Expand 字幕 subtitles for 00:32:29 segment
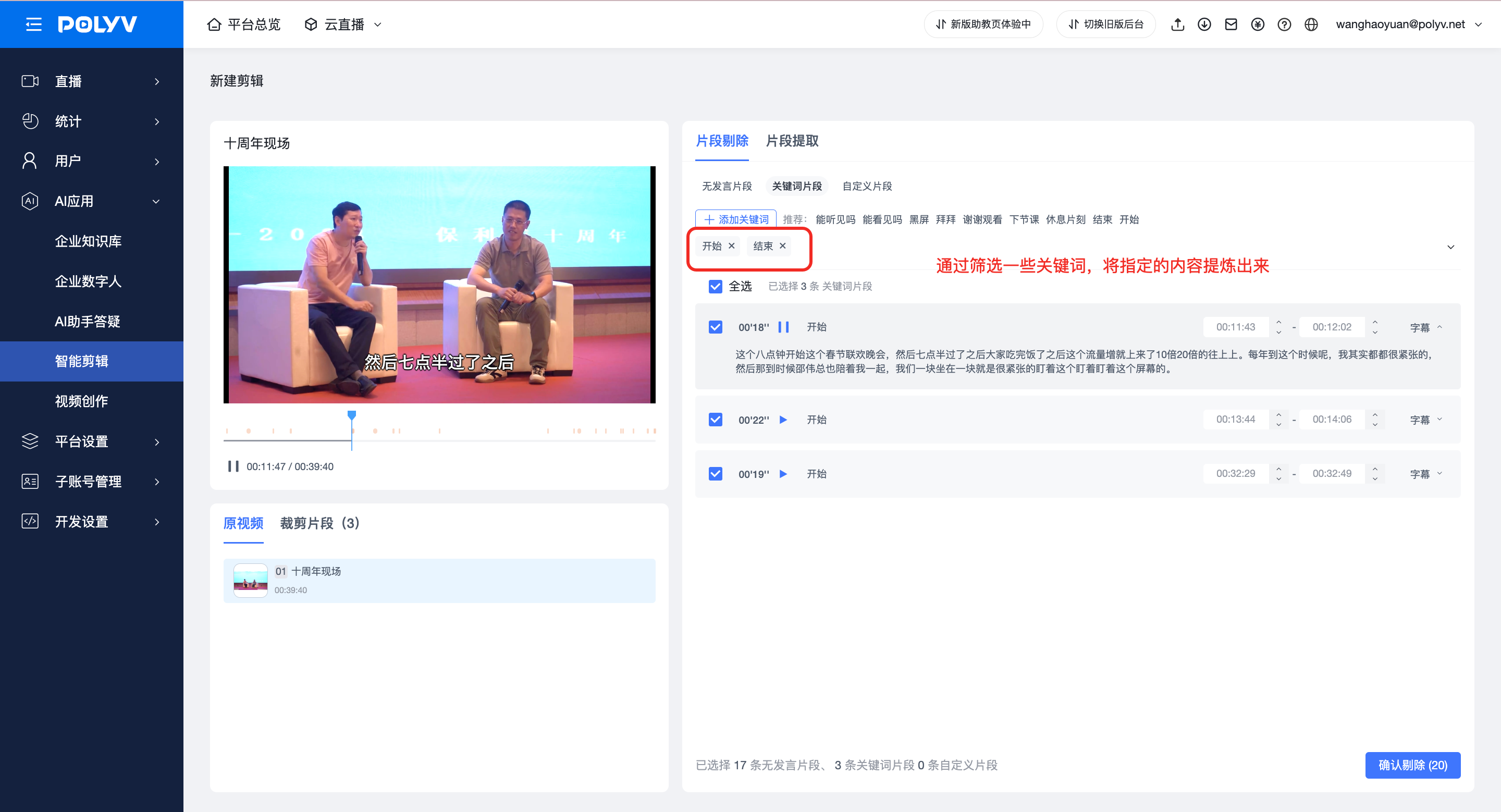The height and width of the screenshot is (812, 1501). click(1426, 474)
